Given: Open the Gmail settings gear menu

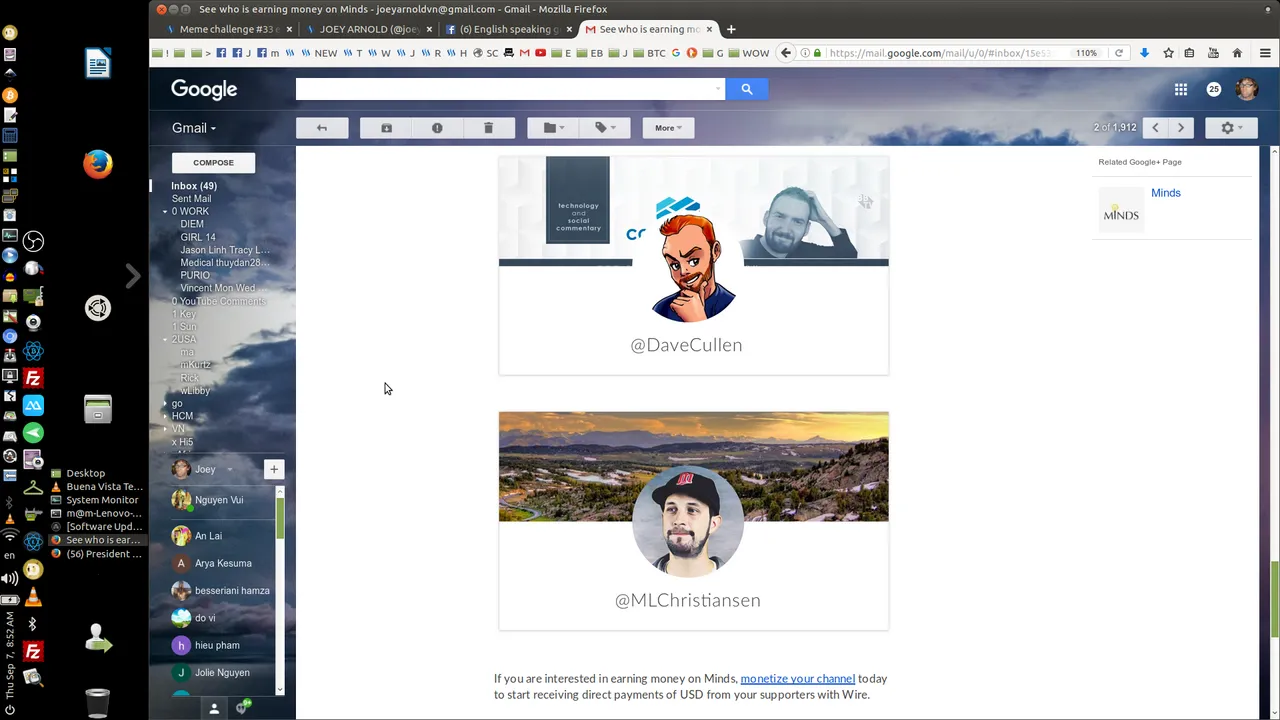Looking at the screenshot, I should (1231, 128).
